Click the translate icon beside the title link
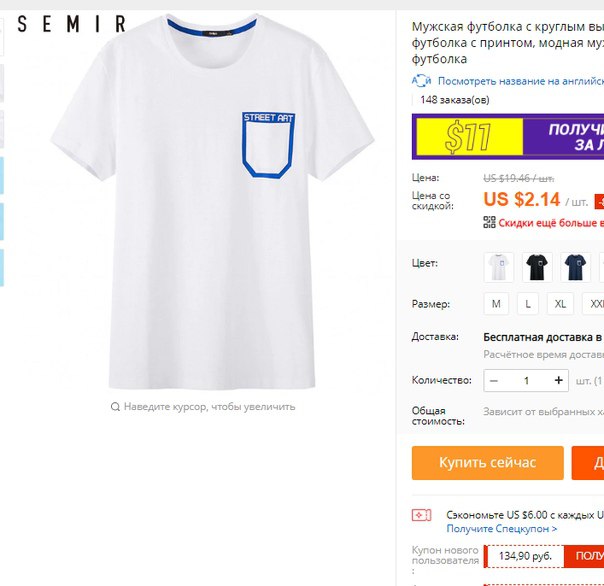The image size is (604, 586). pyautogui.click(x=421, y=81)
